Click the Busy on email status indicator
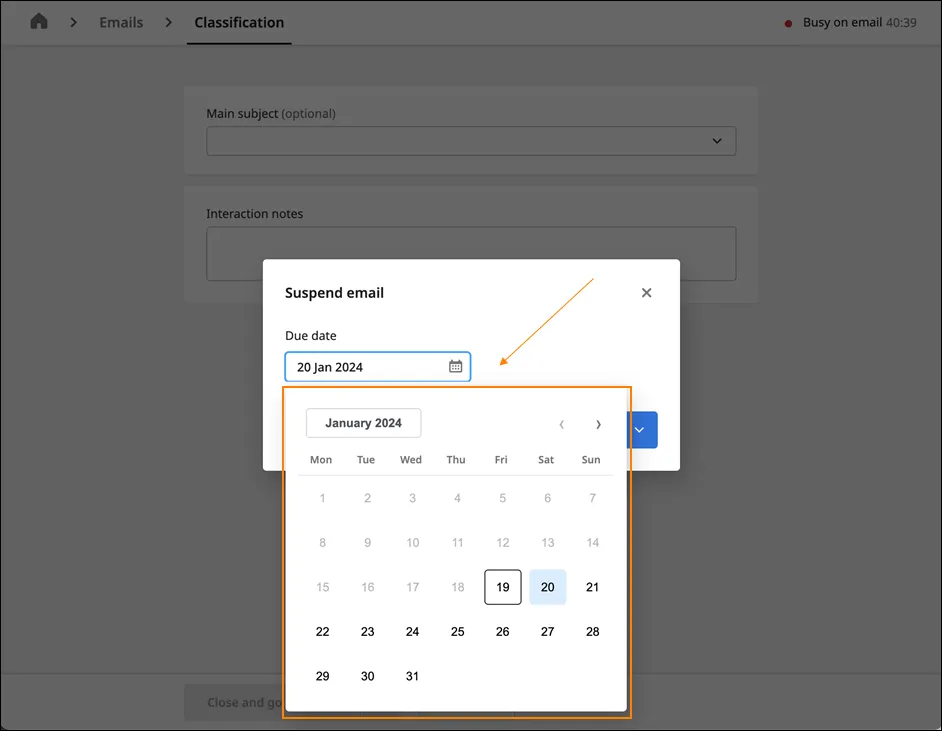Image resolution: width=942 pixels, height=731 pixels. coord(850,23)
